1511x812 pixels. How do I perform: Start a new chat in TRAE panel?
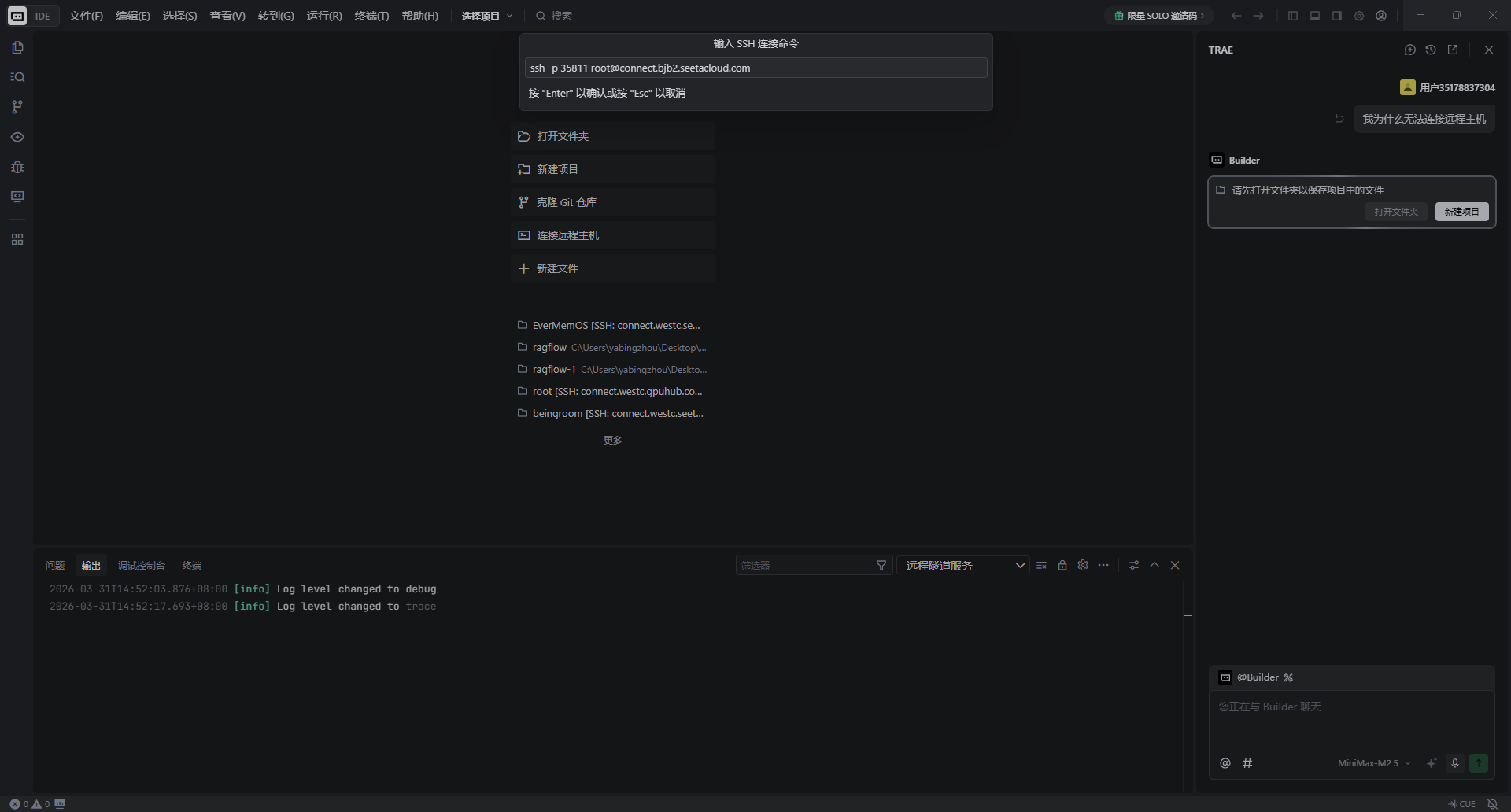point(1409,50)
